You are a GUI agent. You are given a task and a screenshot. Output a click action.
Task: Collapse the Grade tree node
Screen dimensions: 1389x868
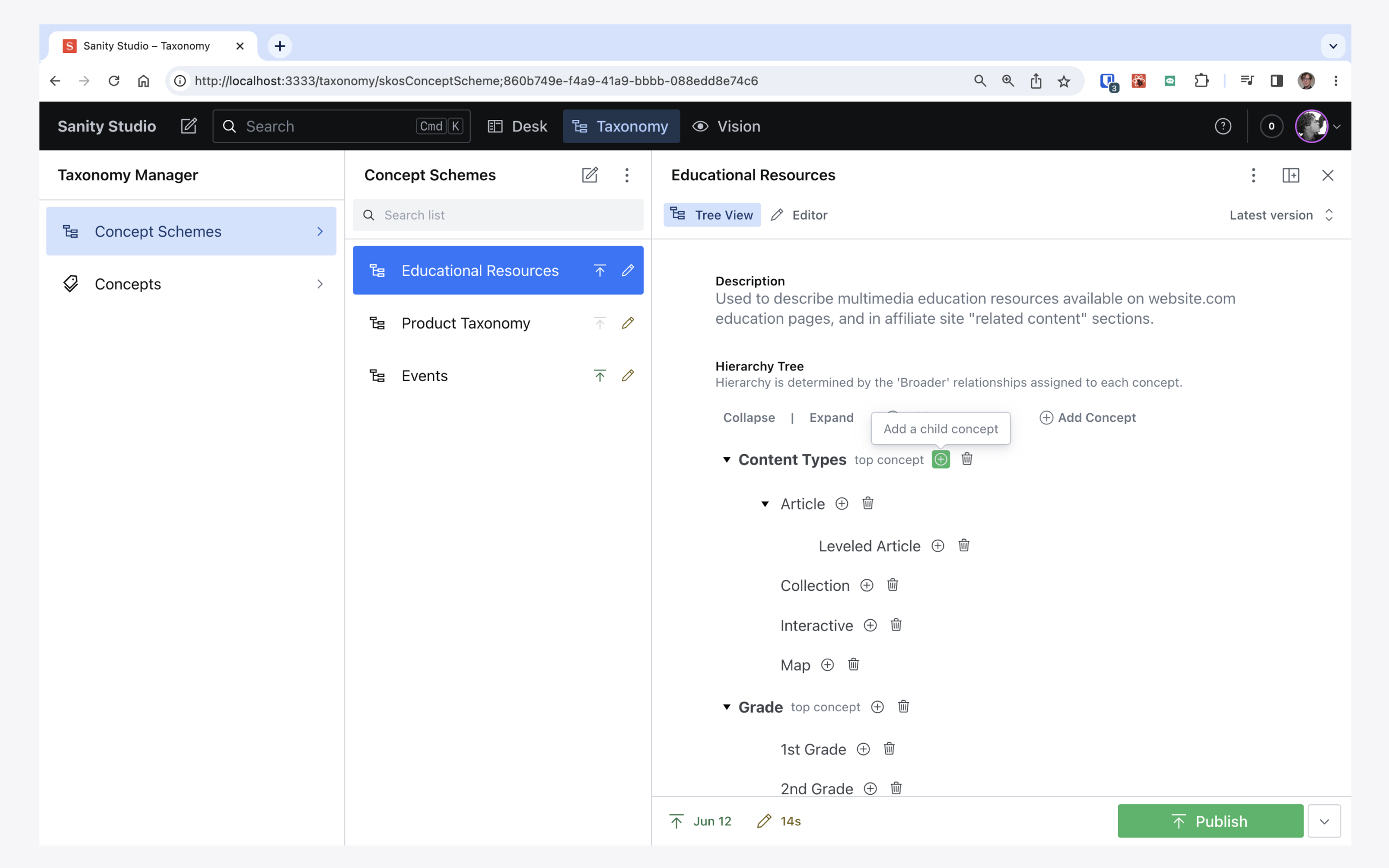pos(727,707)
